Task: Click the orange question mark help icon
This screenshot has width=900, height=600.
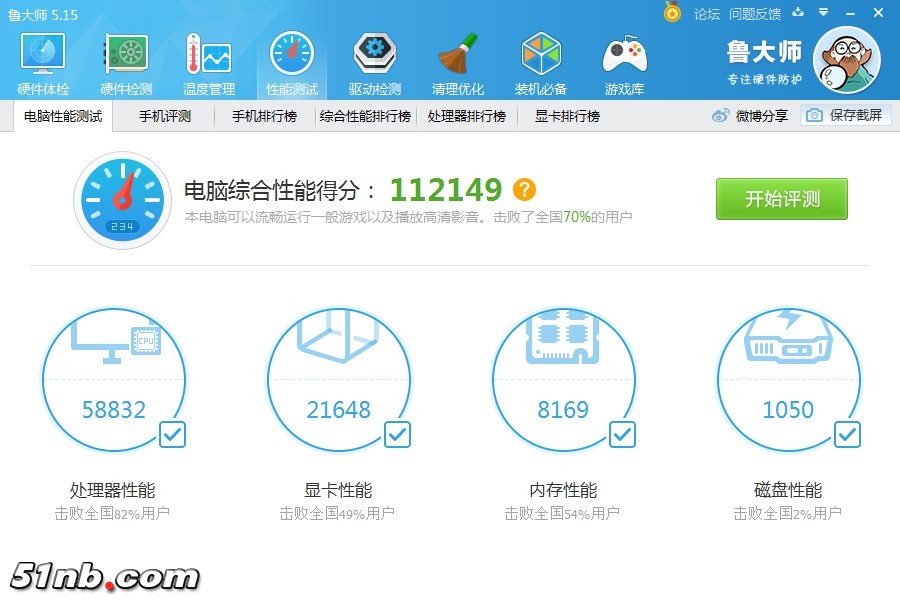Action: (x=524, y=189)
